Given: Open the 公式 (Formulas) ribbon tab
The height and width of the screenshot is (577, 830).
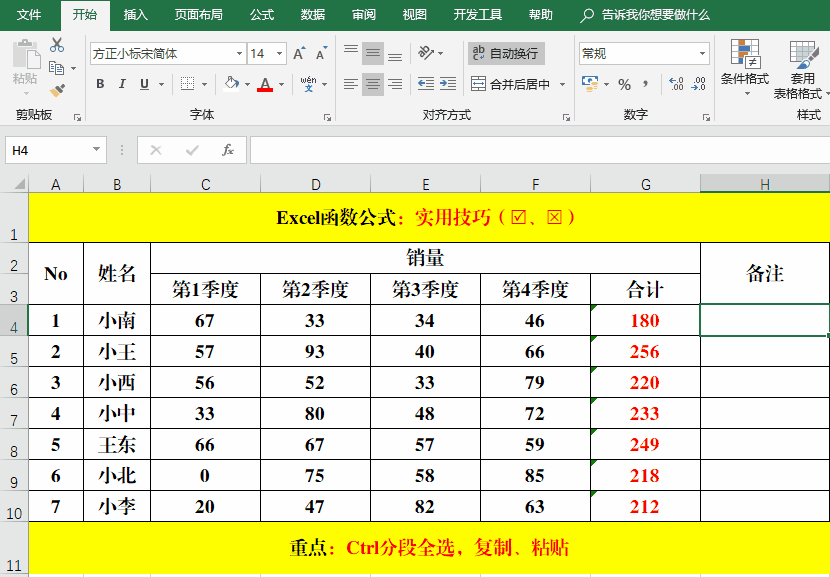Looking at the screenshot, I should pyautogui.click(x=262, y=15).
